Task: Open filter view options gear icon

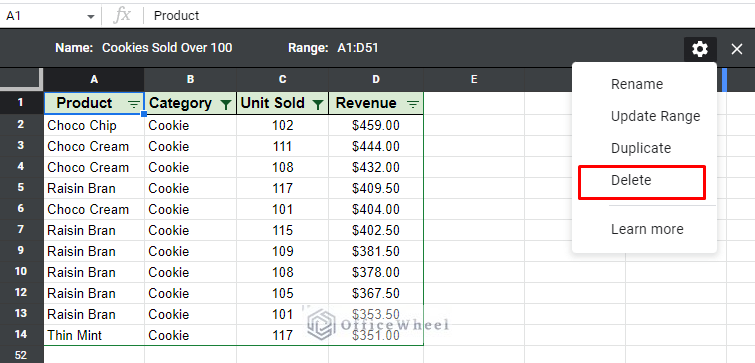Action: pos(700,49)
